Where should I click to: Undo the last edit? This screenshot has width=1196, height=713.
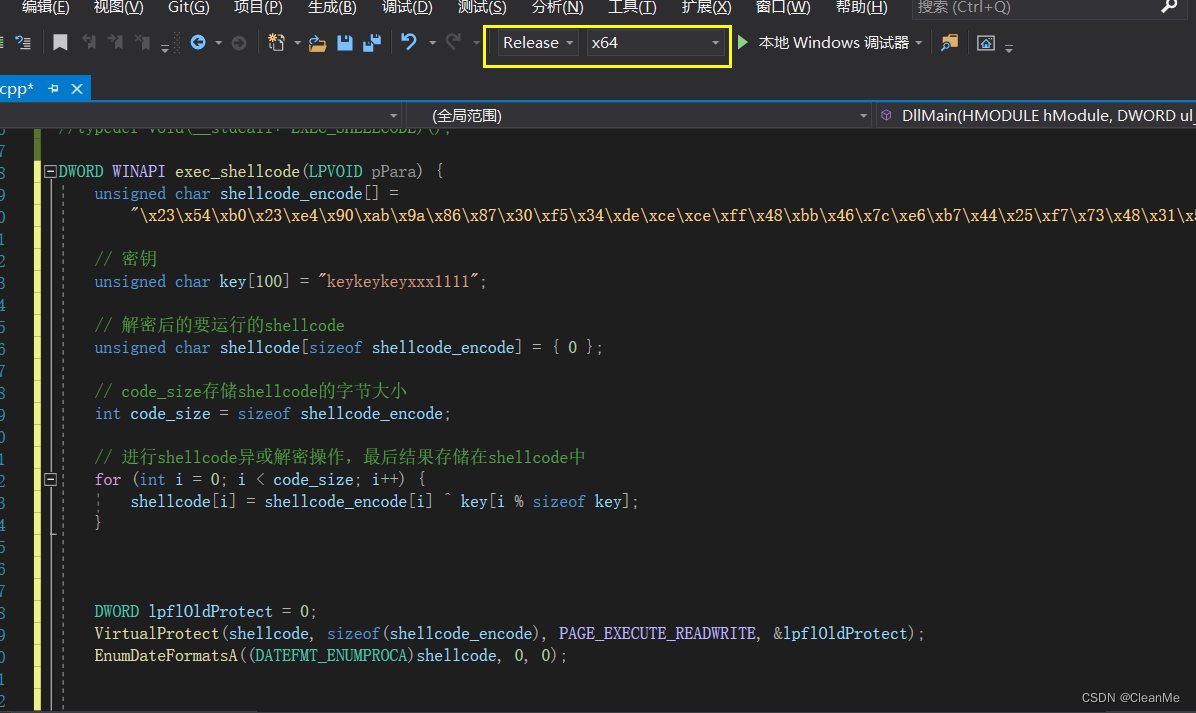click(x=409, y=42)
